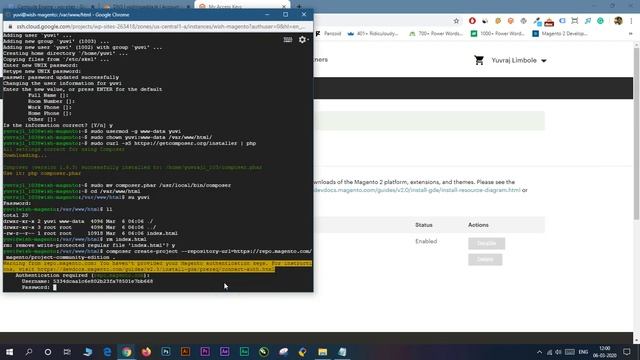Click the 'Enabled' status text
This screenshot has width=640, height=360.
(426, 241)
